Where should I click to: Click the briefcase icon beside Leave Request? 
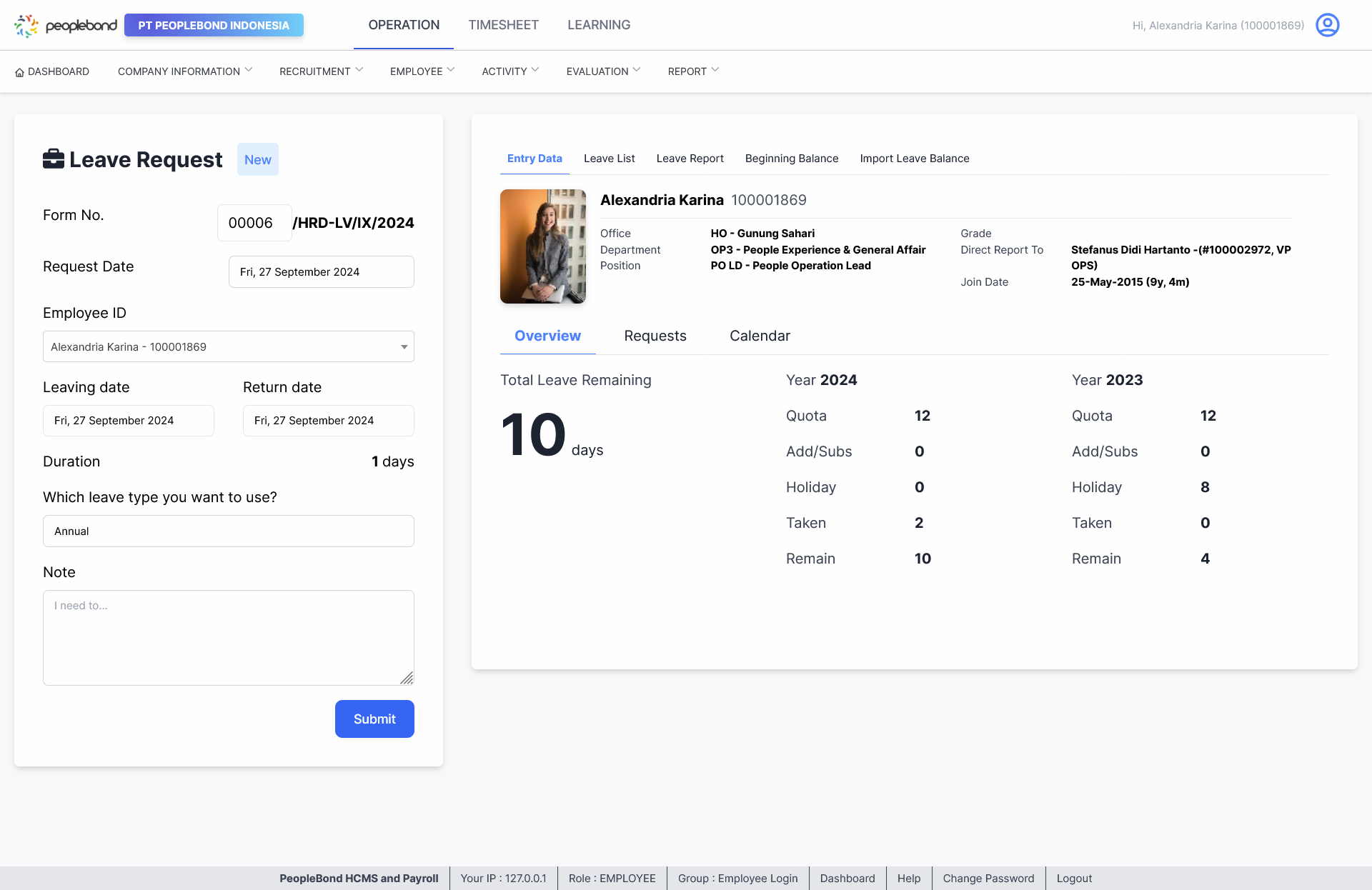pyautogui.click(x=54, y=159)
